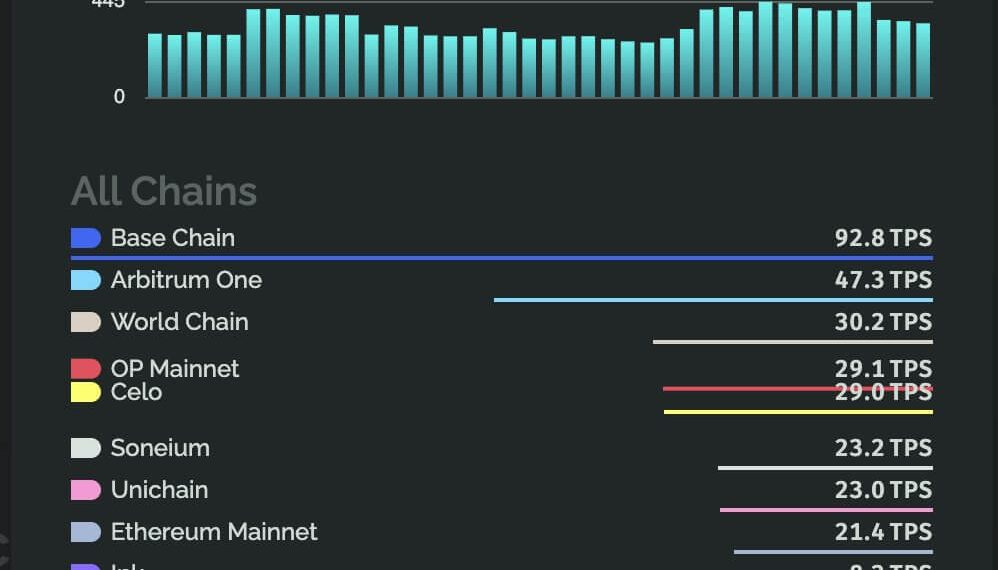Click the Arbitrum One light-blue swatch
998x570 pixels.
point(86,280)
